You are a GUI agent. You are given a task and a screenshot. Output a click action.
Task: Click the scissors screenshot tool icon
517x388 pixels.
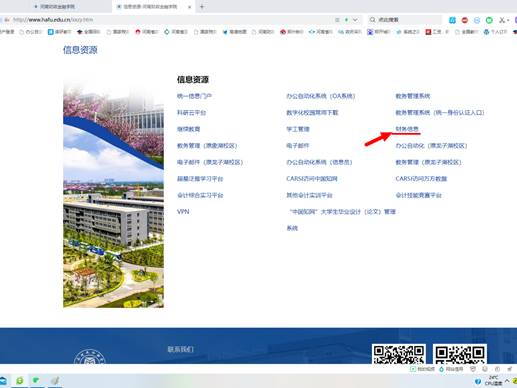(x=502, y=20)
